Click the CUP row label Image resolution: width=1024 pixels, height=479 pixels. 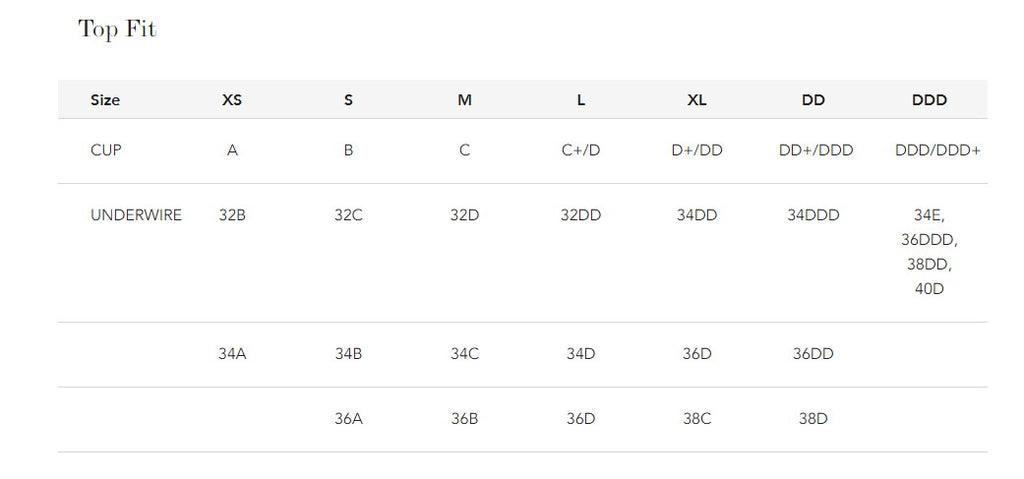(x=106, y=151)
